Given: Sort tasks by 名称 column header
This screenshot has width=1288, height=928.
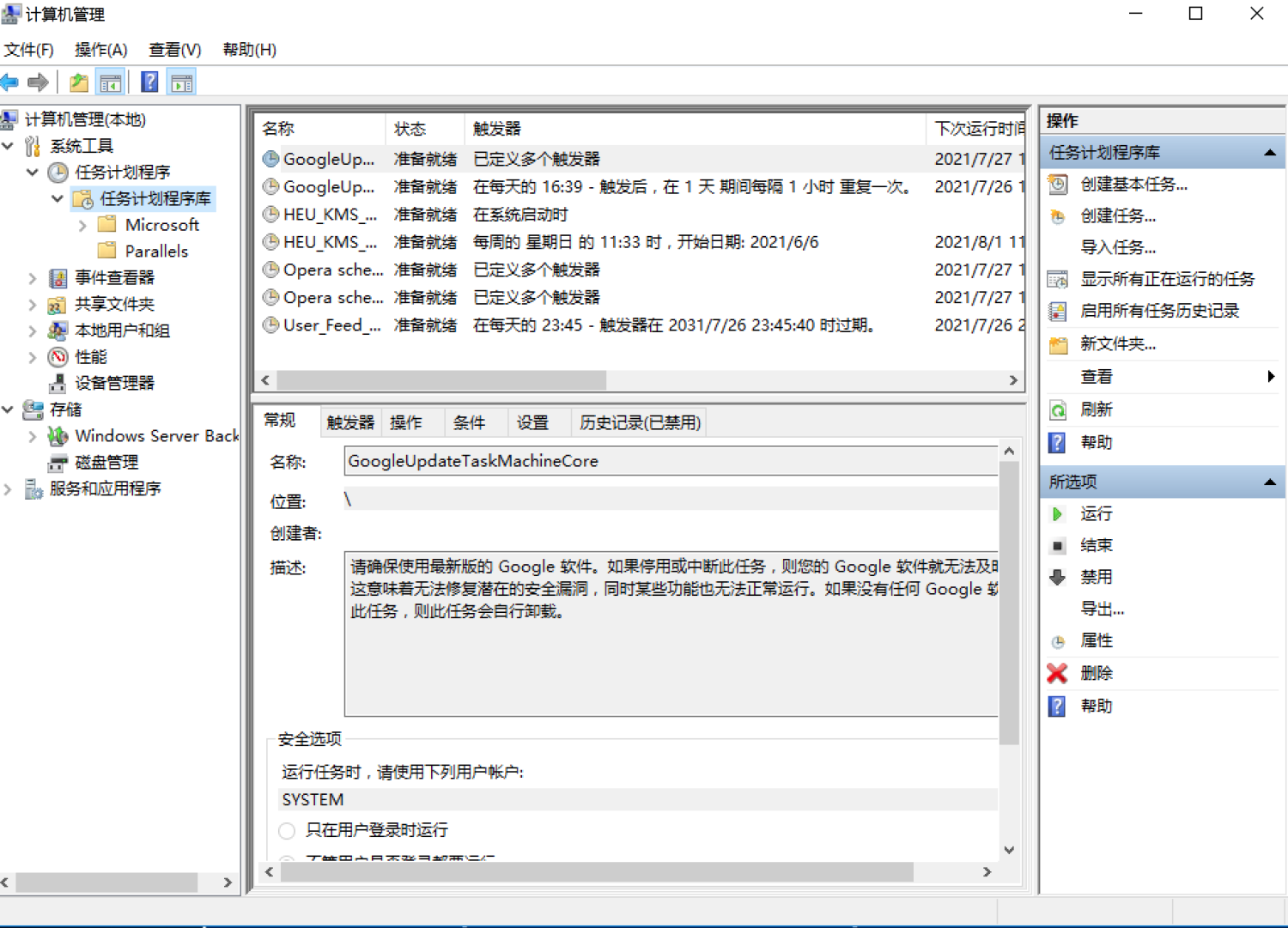Looking at the screenshot, I should click(320, 129).
